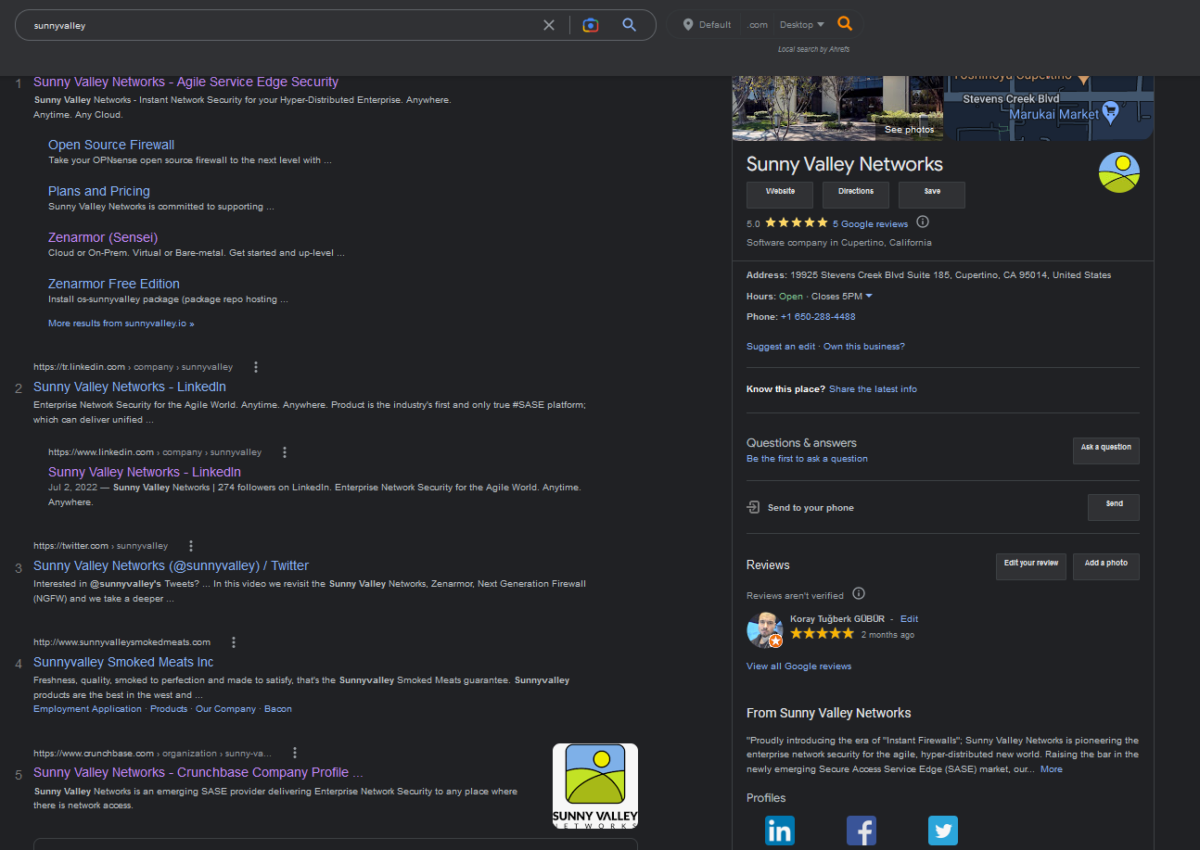This screenshot has width=1200, height=850.
Task: Click Our Company sitelink
Action: tap(226, 709)
